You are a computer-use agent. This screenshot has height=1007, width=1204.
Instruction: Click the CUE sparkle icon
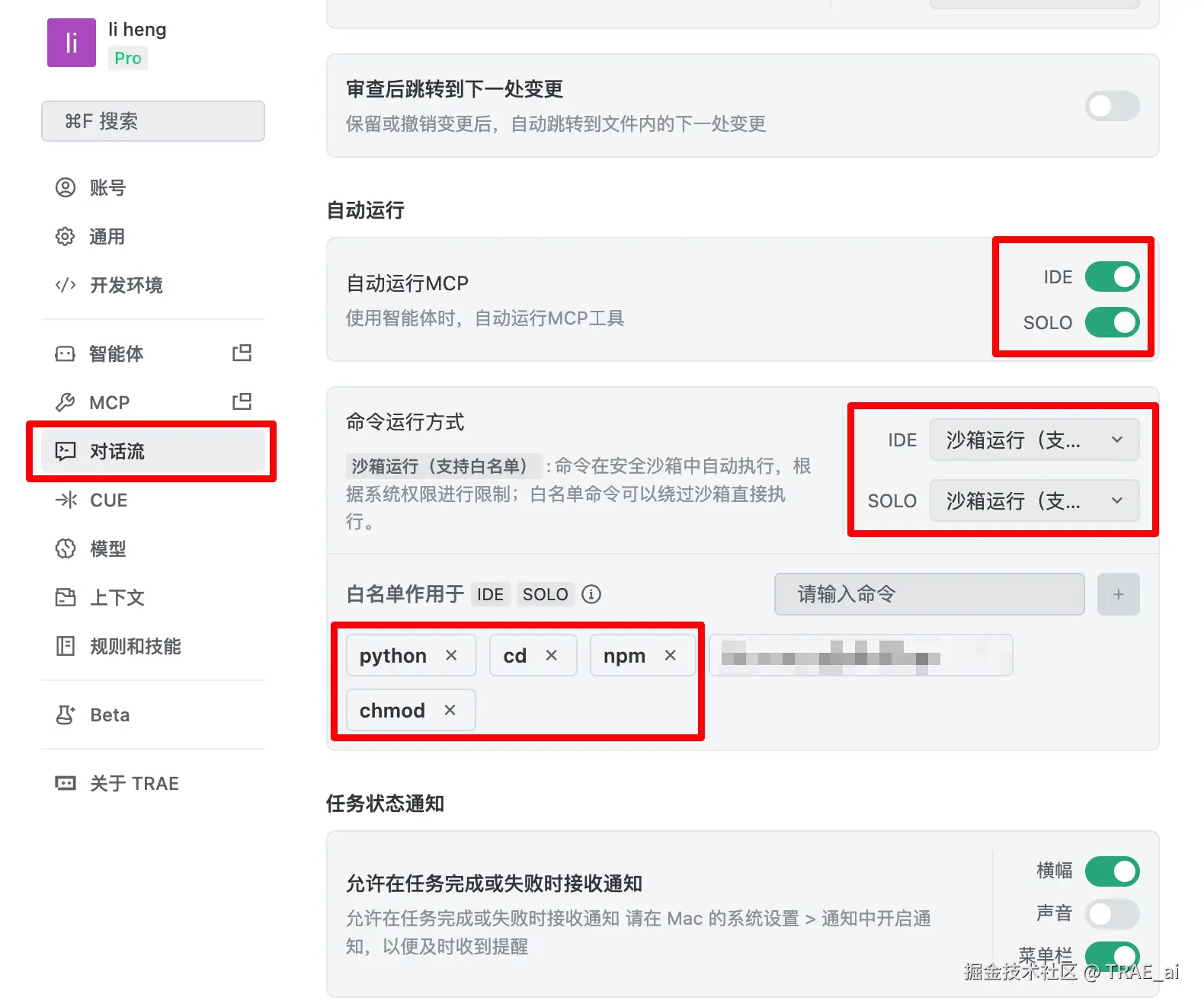click(66, 500)
